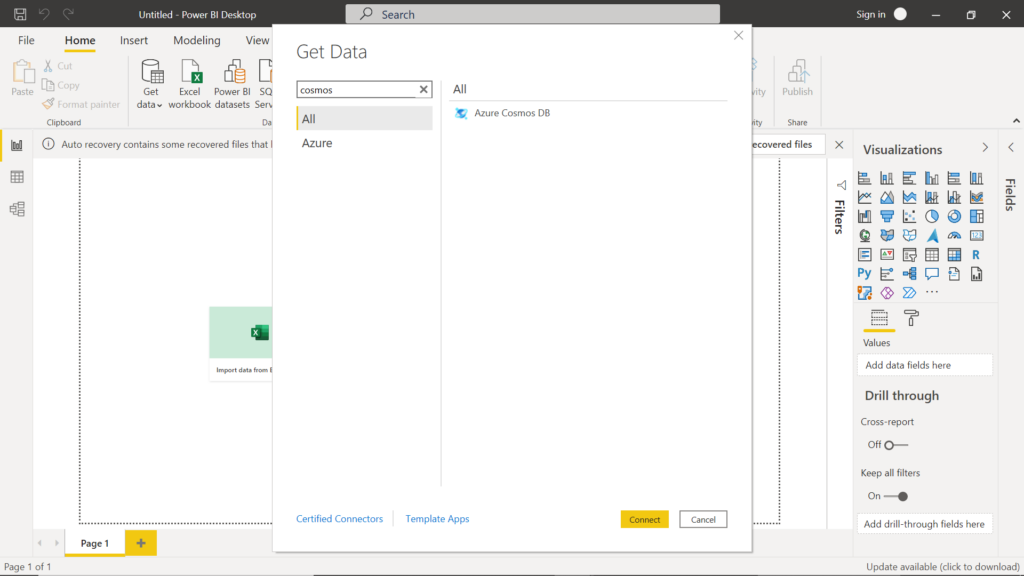Switch to Data view in the left sidebar
The height and width of the screenshot is (576, 1024).
pos(16,177)
